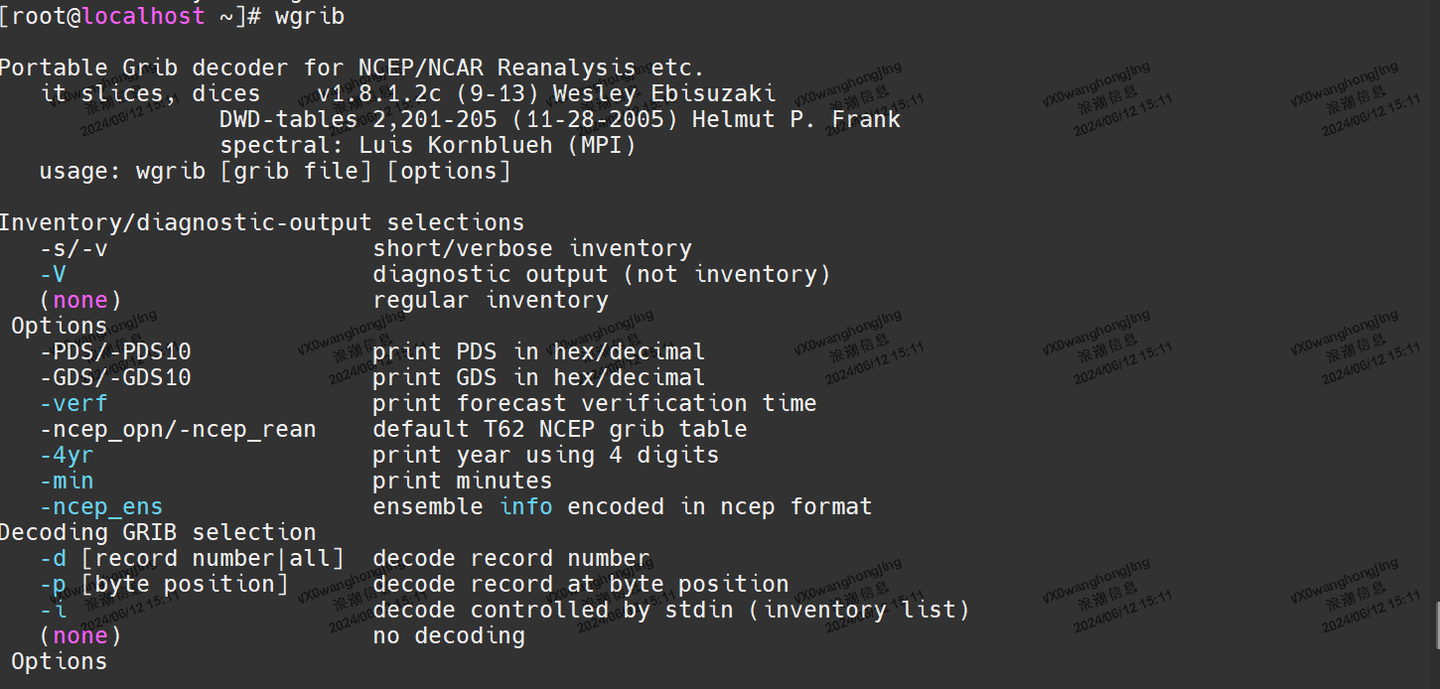
Task: Click the -d [record number|all] option
Action: click(x=192, y=559)
